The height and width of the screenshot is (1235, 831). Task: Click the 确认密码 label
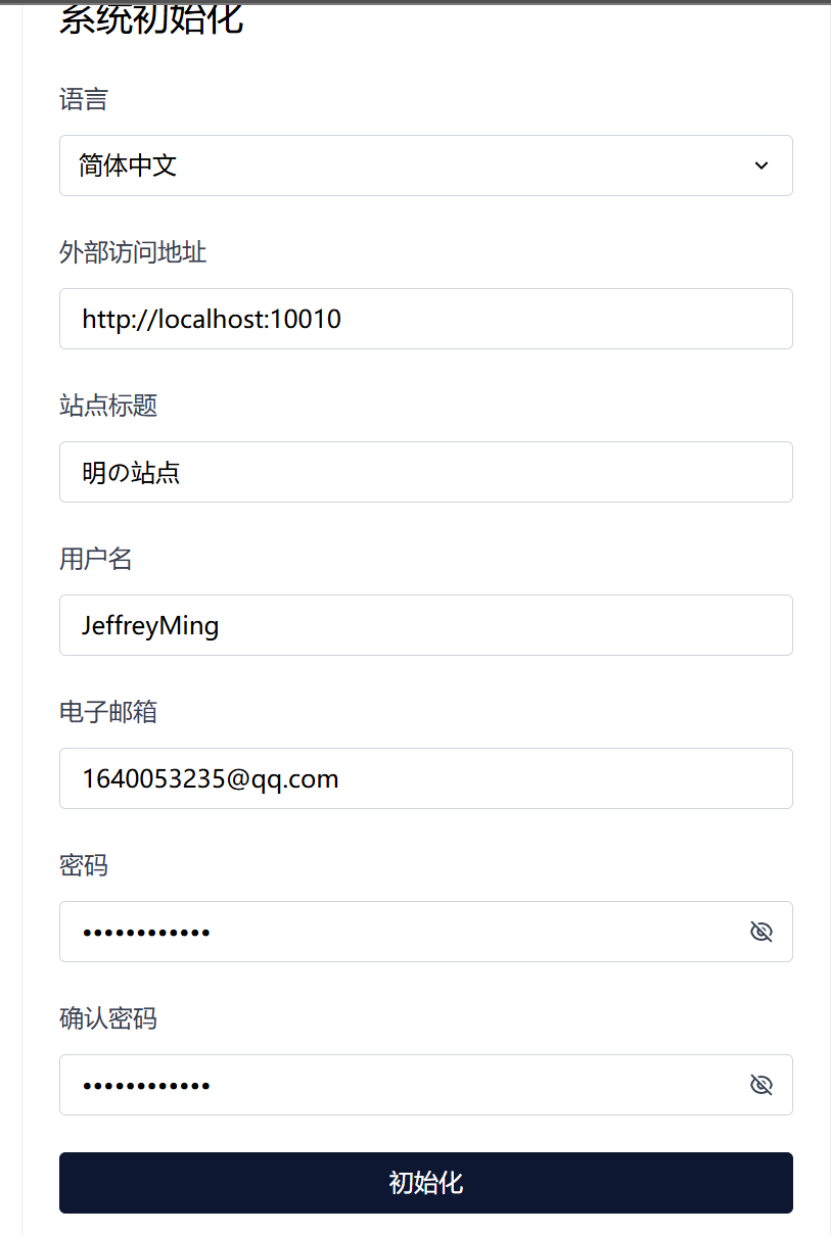pos(108,1019)
